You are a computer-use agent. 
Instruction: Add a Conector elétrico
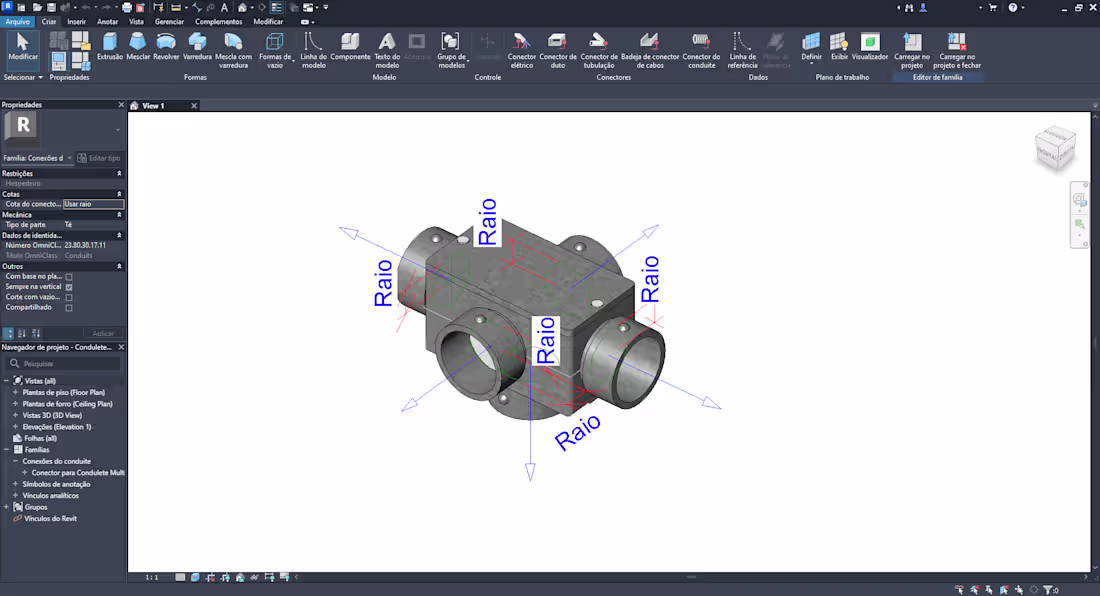(x=521, y=48)
